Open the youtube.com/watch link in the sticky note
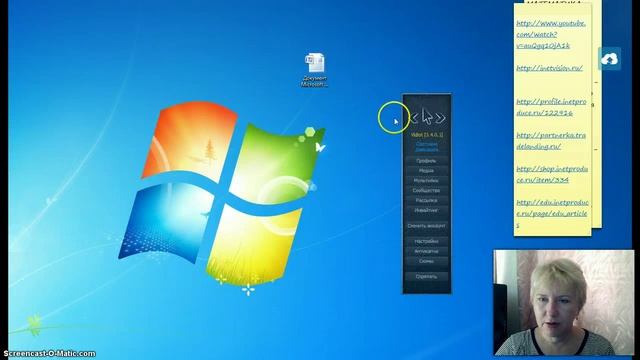 pos(551,35)
